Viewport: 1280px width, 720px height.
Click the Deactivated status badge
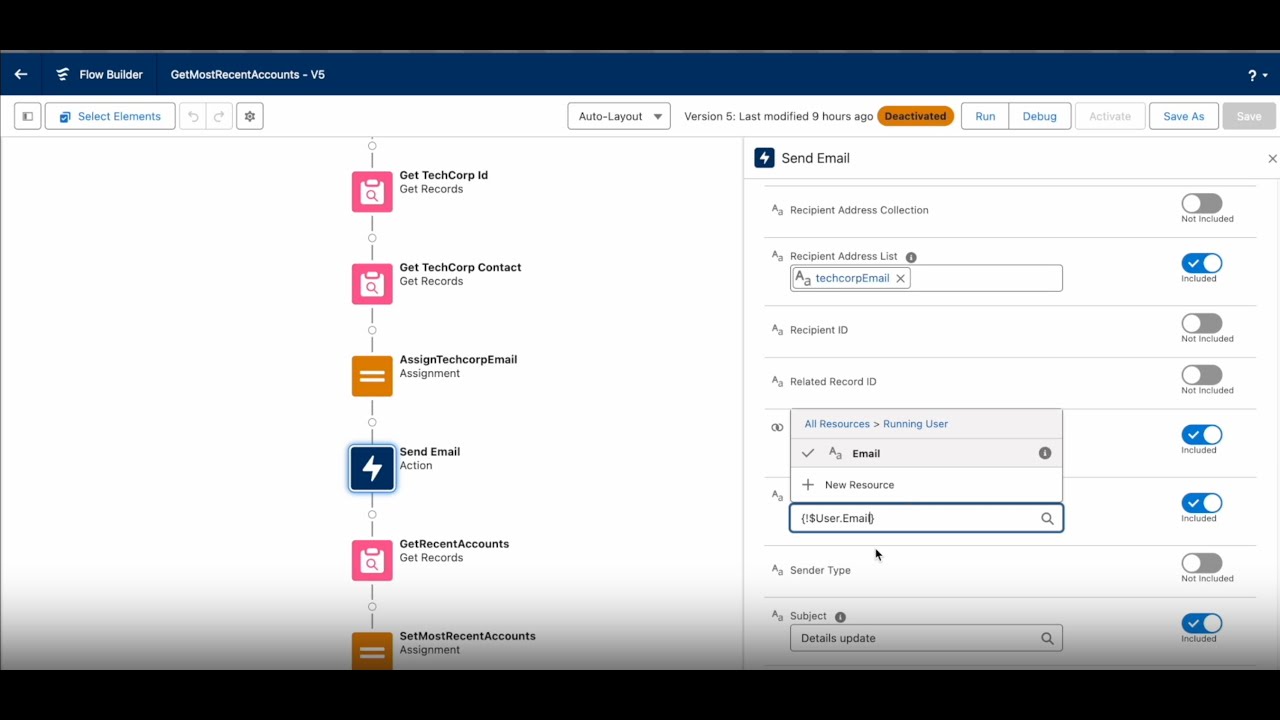[915, 116]
